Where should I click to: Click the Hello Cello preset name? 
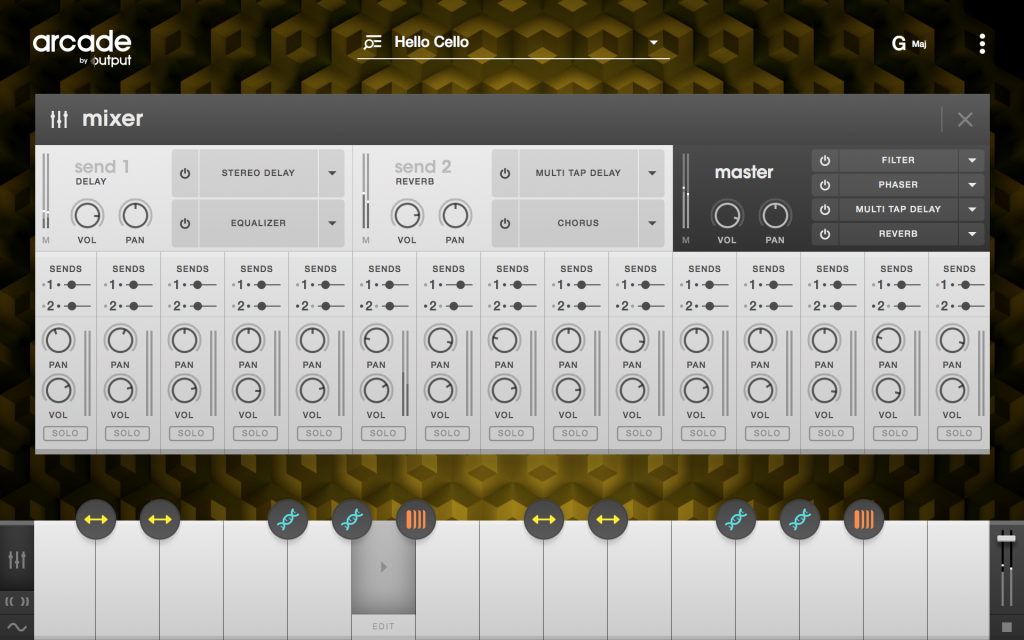click(x=432, y=42)
